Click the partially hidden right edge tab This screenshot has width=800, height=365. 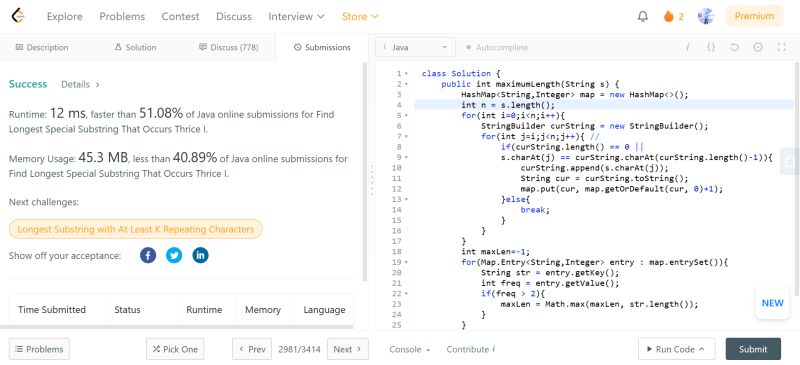pyautogui.click(x=791, y=161)
